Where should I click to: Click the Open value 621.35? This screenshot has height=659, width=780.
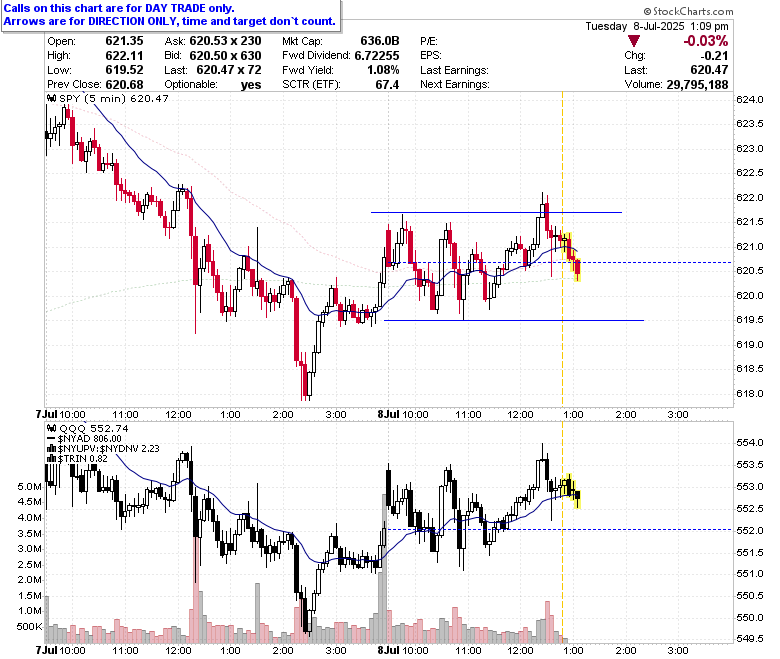(x=124, y=41)
